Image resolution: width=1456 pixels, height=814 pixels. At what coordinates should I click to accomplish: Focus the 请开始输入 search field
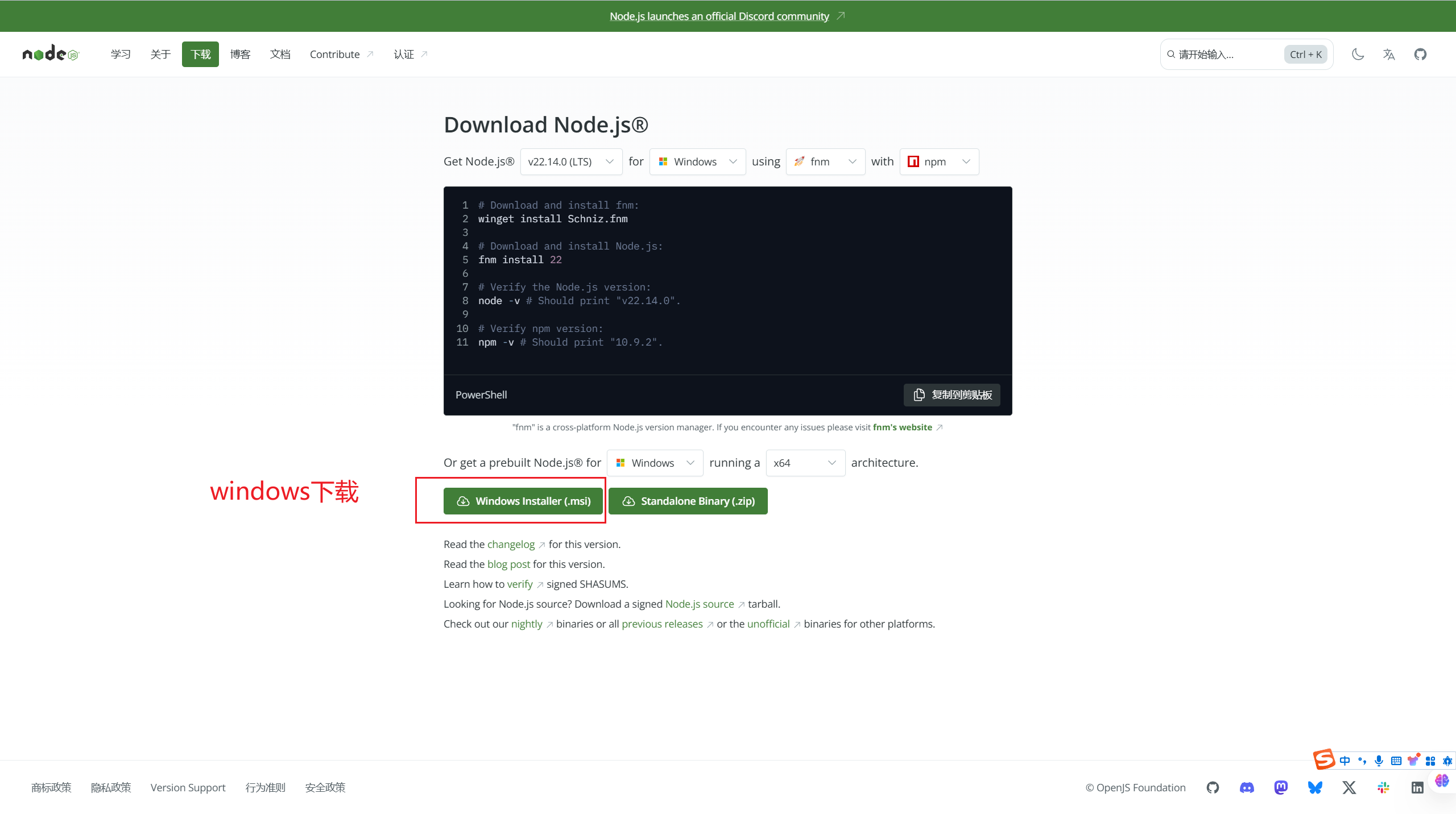click(x=1223, y=54)
